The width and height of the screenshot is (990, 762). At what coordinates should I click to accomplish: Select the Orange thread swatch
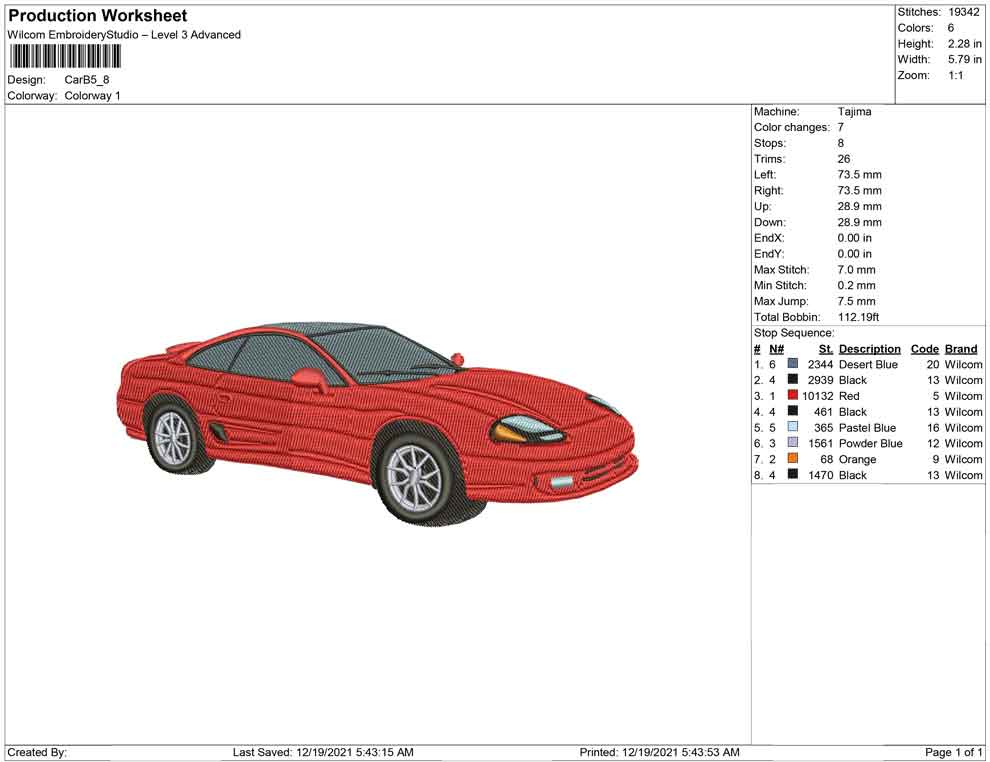coord(793,459)
